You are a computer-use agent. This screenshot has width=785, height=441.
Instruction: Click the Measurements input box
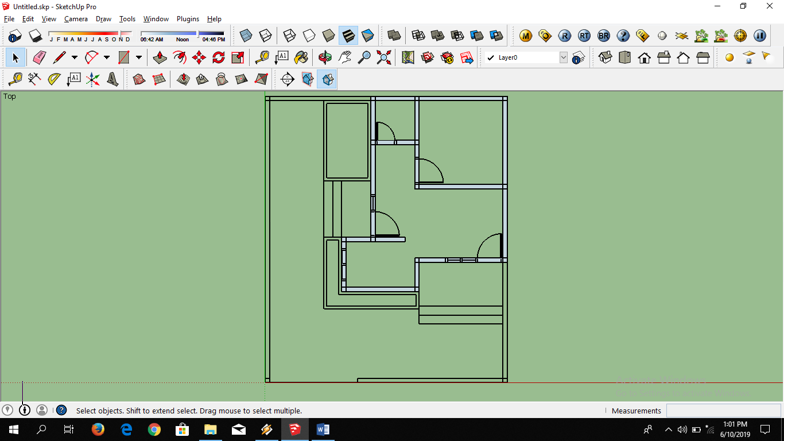click(x=722, y=411)
